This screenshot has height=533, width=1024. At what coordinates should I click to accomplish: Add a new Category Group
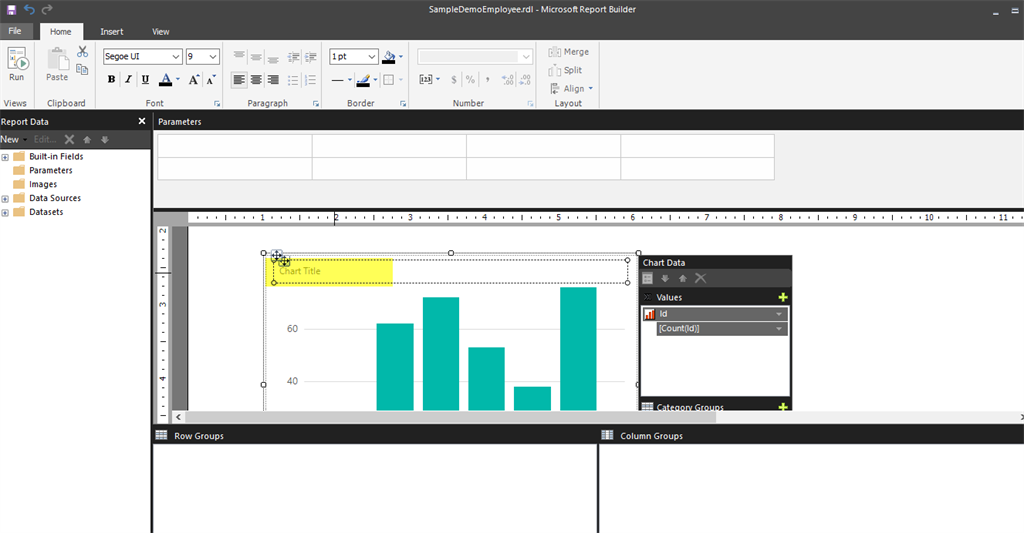click(x=783, y=407)
